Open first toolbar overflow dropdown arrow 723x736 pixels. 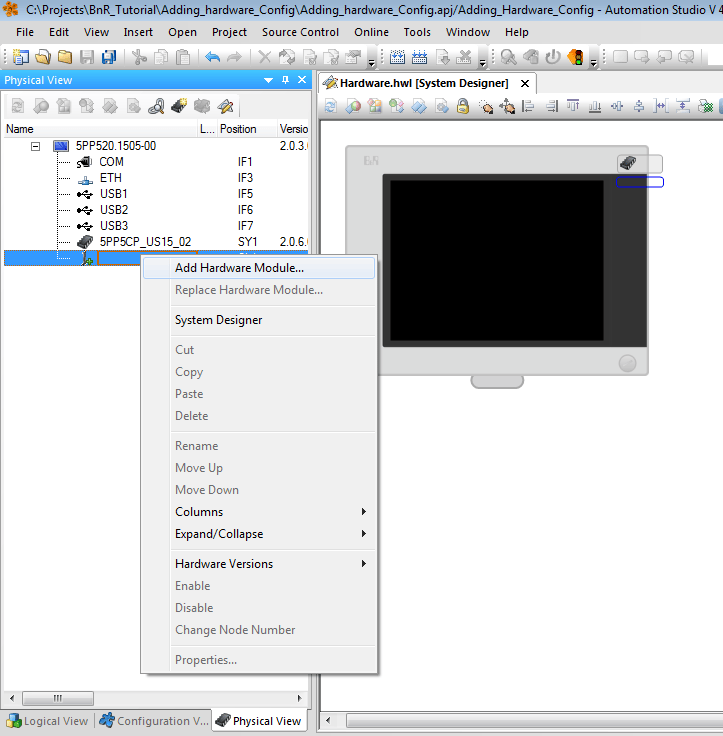click(x=372, y=62)
